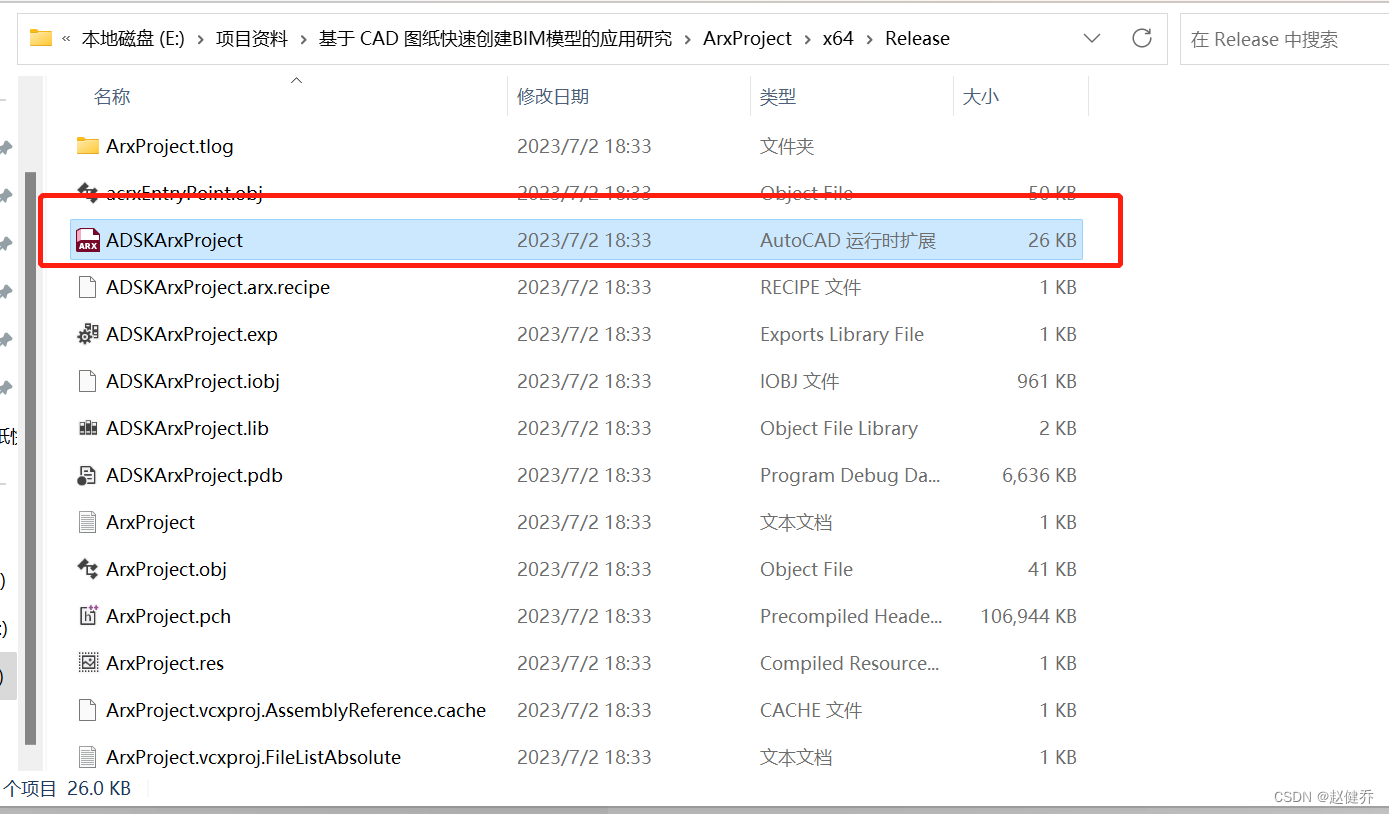Navigate to the BIM模型 research folder breadcrumb

(495, 39)
